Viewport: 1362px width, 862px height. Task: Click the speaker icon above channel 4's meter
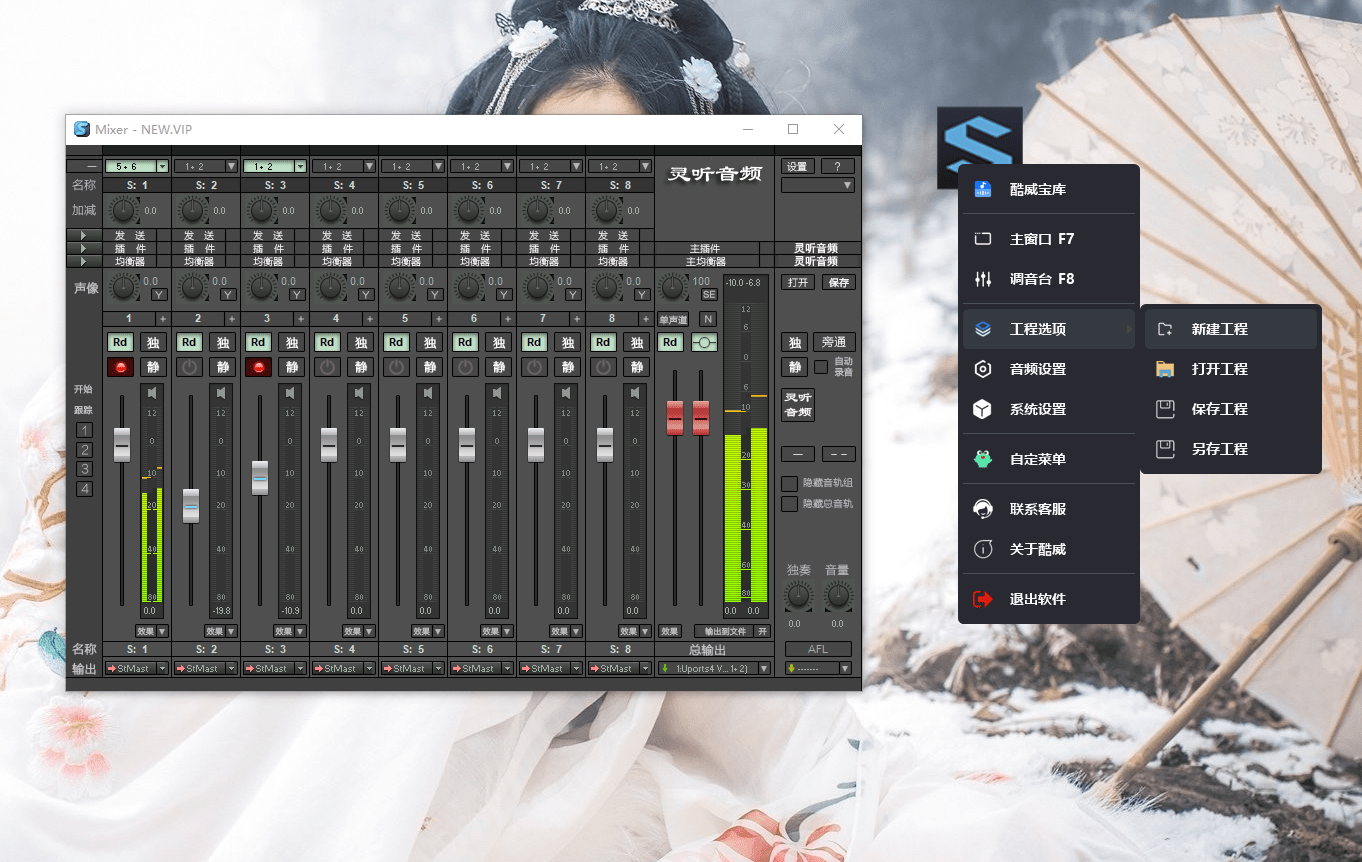pyautogui.click(x=358, y=393)
